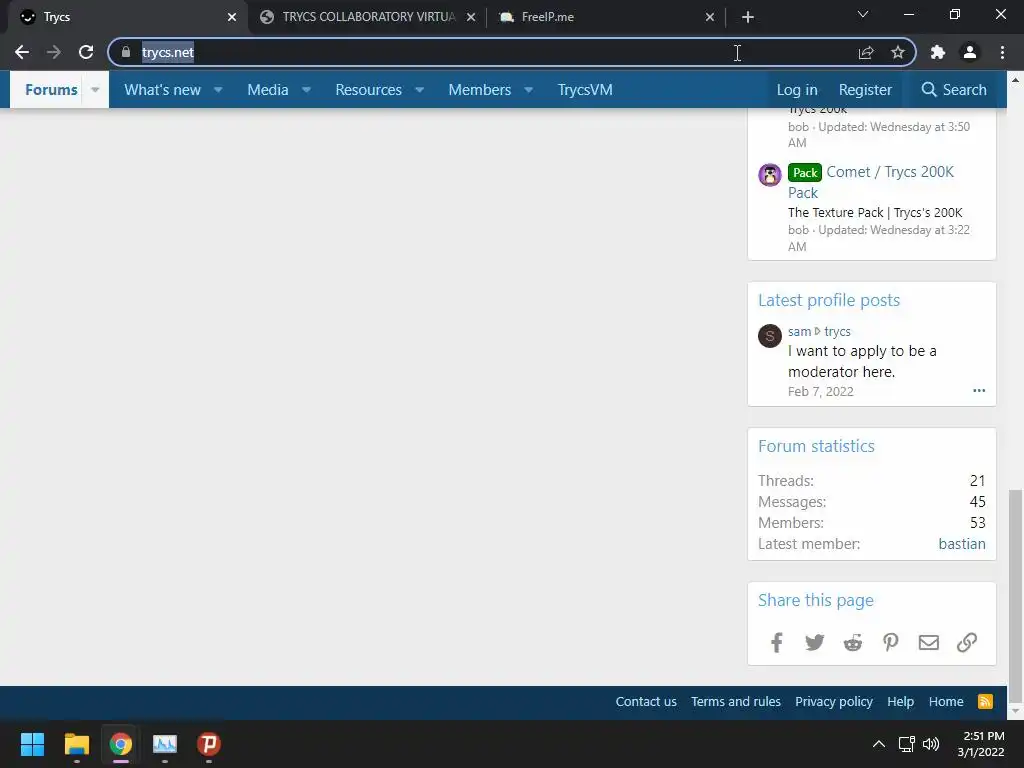Click the Log in link
The height and width of the screenshot is (768, 1024).
(797, 90)
